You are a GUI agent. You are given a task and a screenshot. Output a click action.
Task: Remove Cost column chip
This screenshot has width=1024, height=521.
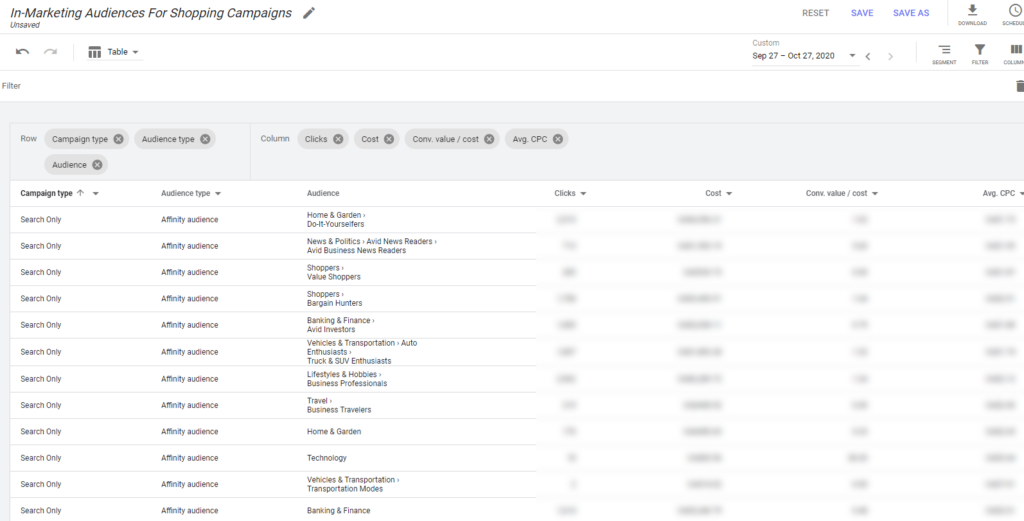click(389, 139)
